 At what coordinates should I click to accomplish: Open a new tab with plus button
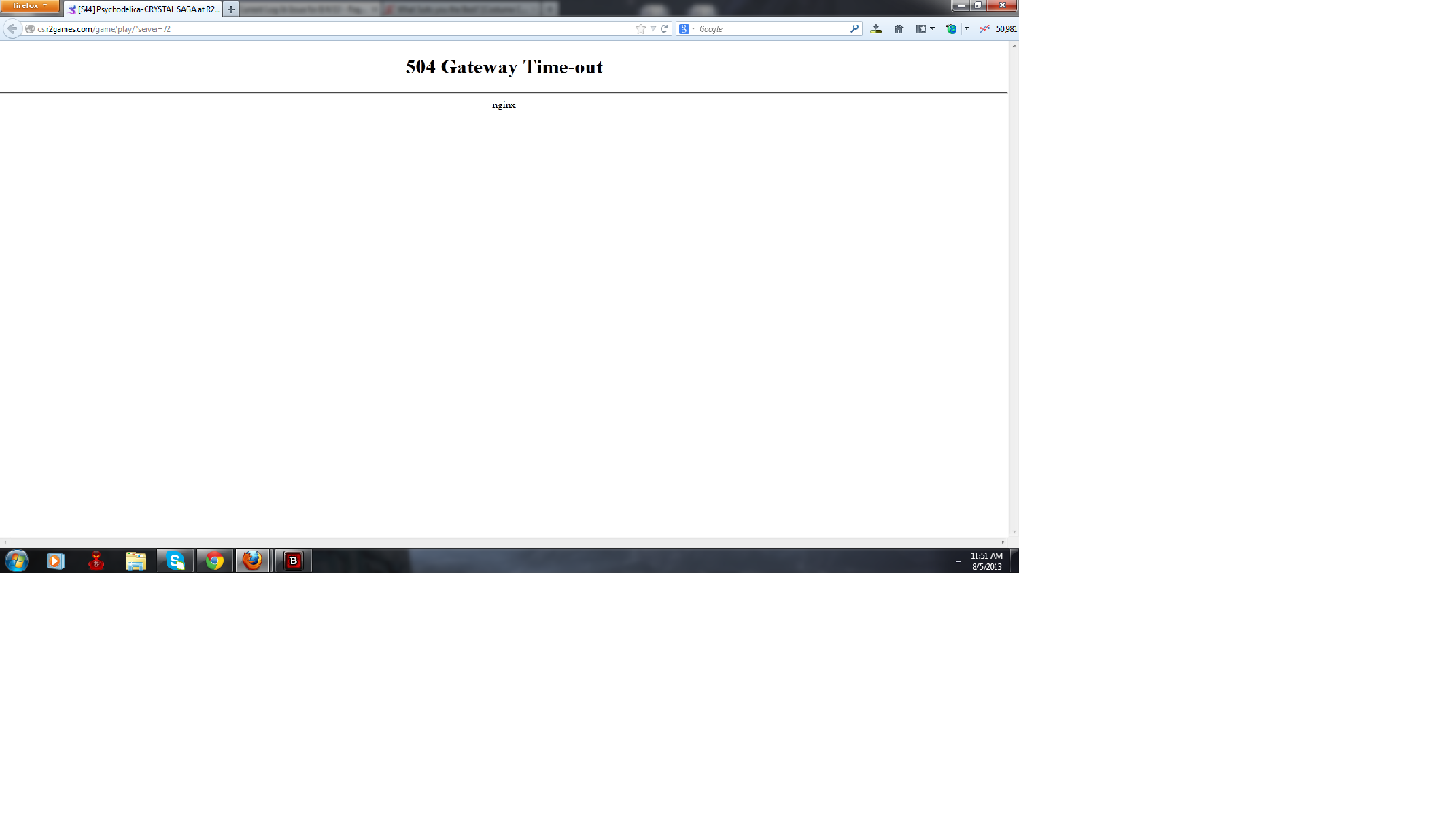pyautogui.click(x=231, y=9)
